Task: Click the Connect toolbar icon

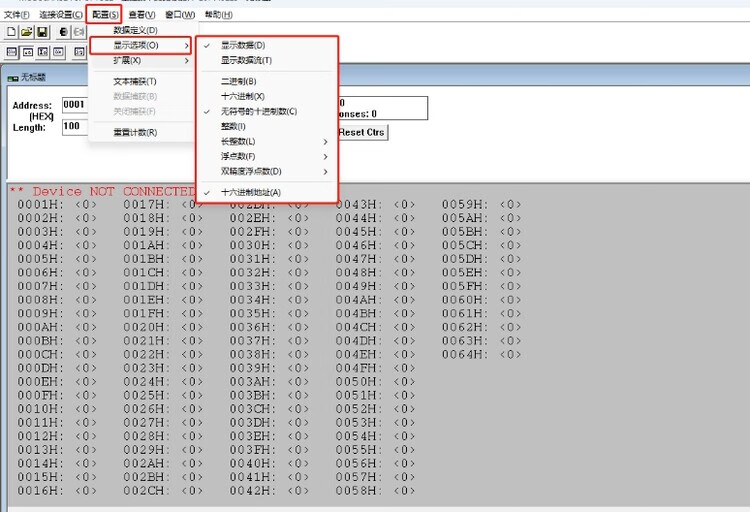Action: tap(64, 32)
